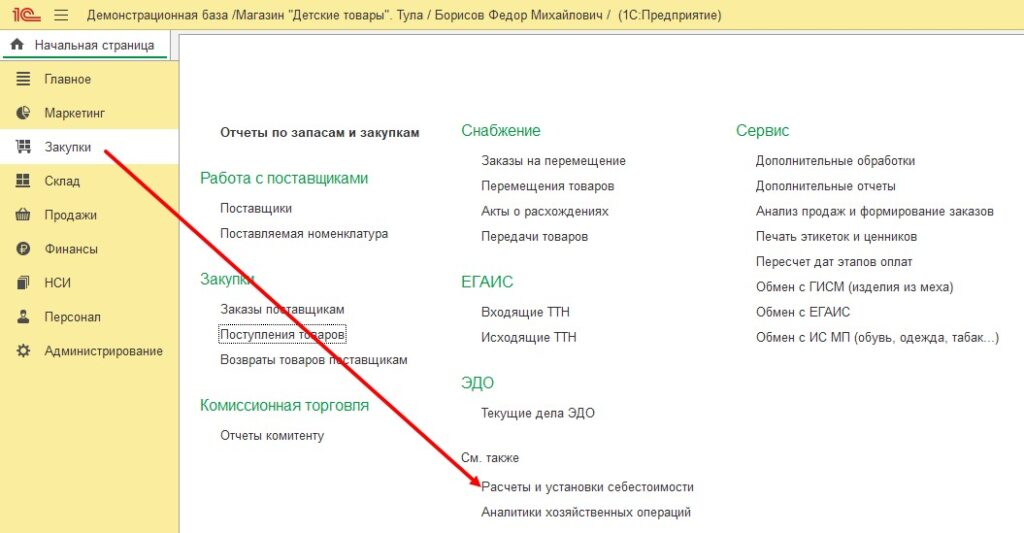Image resolution: width=1024 pixels, height=533 pixels.
Task: Open the Персонал section
Action: [72, 317]
